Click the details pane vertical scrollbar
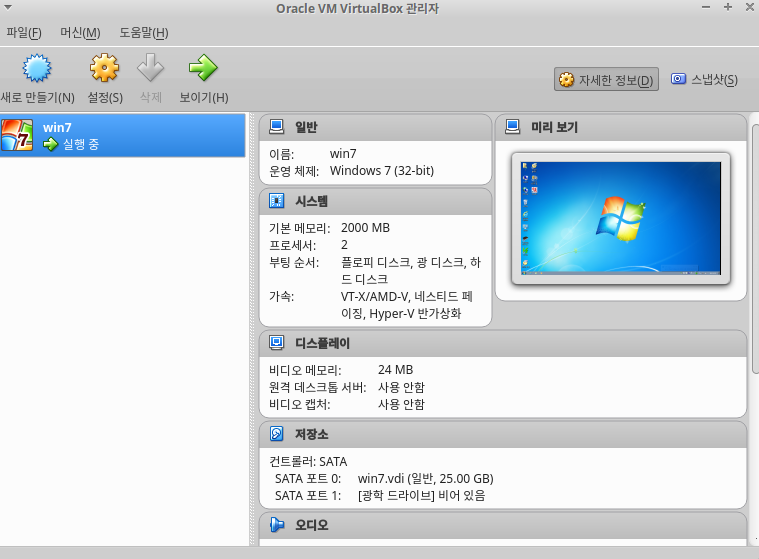 click(x=755, y=248)
